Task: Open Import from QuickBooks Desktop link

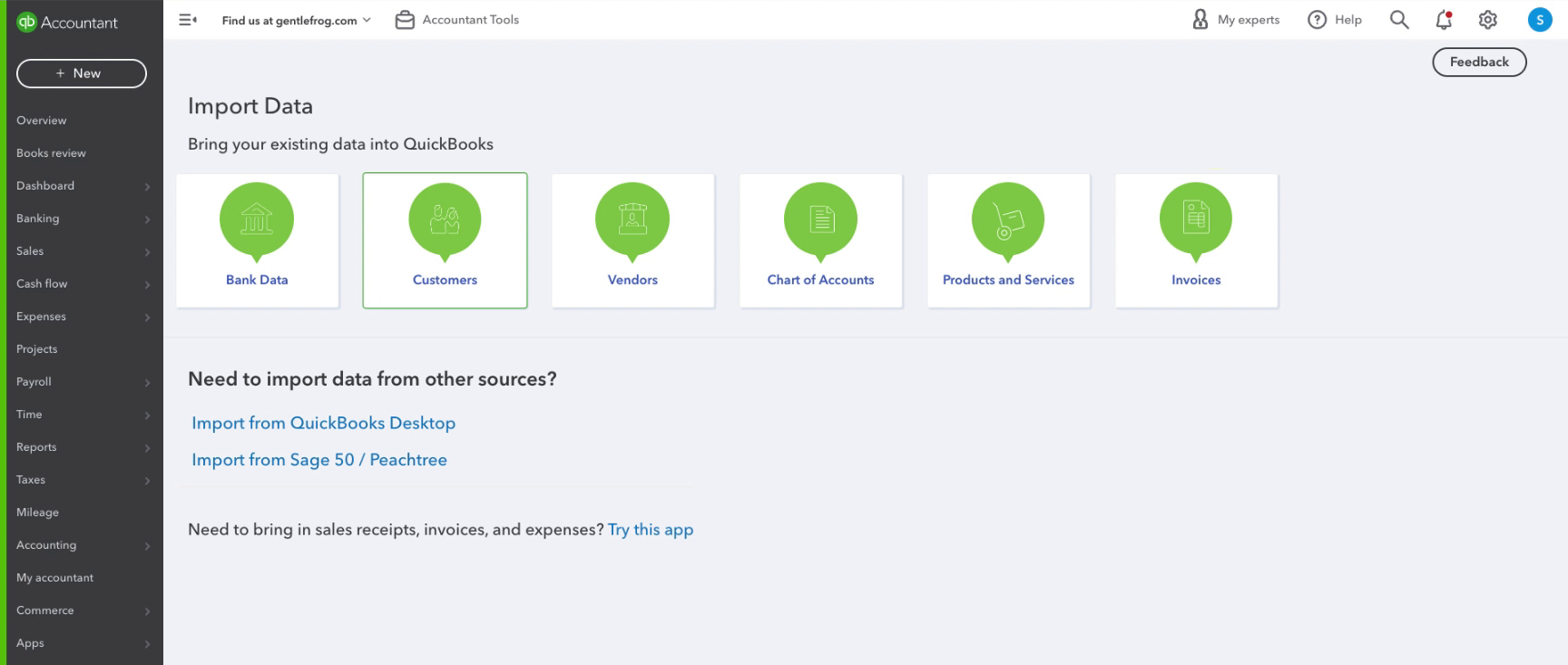Action: point(323,423)
